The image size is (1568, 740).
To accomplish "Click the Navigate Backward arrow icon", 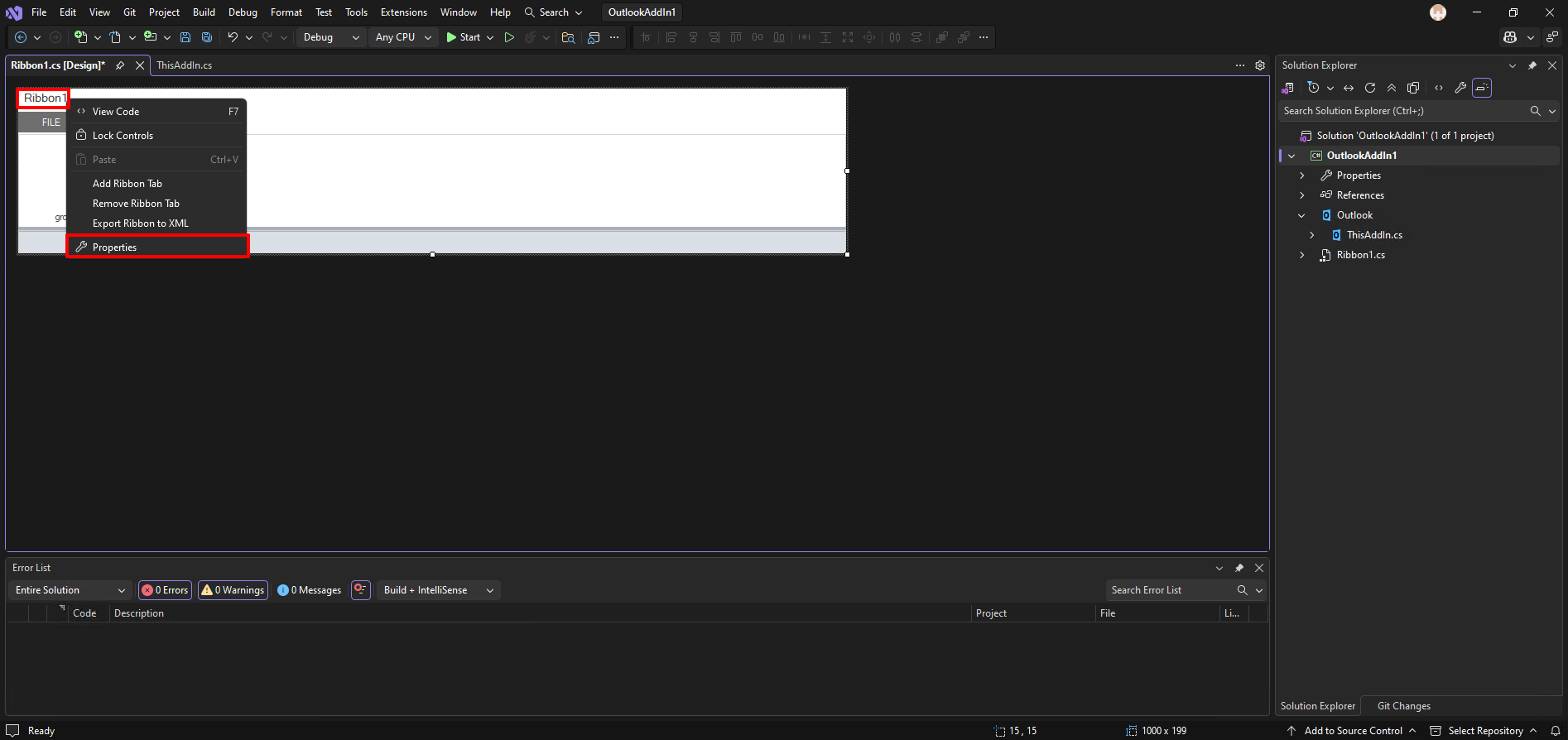I will pos(21,37).
